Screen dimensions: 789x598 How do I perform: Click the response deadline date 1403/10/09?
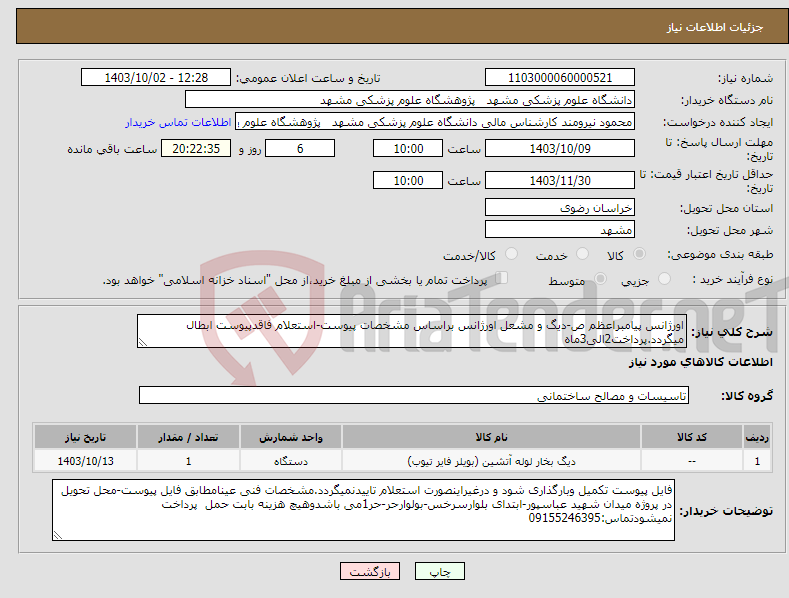(560, 148)
